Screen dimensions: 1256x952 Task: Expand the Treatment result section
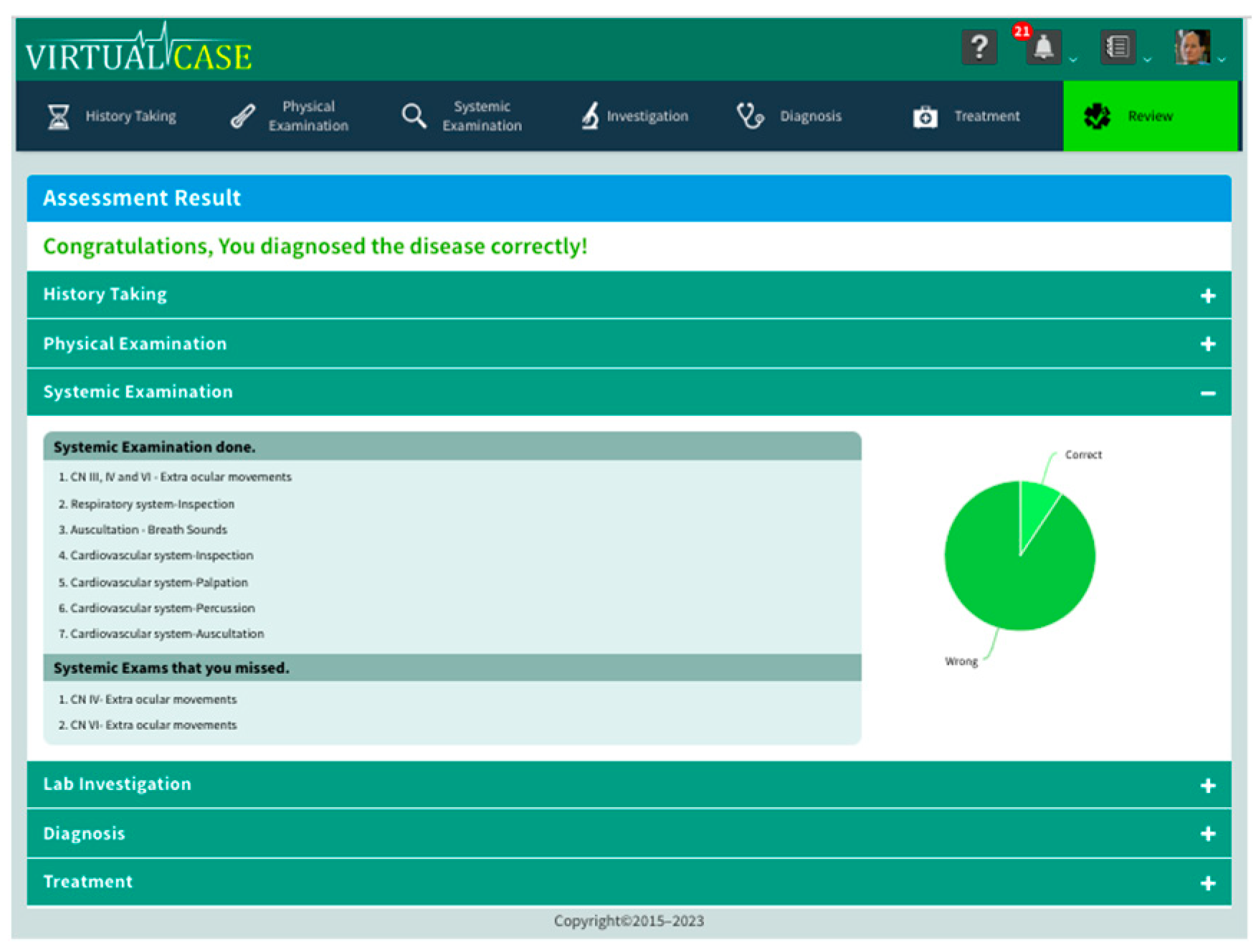(x=1207, y=882)
